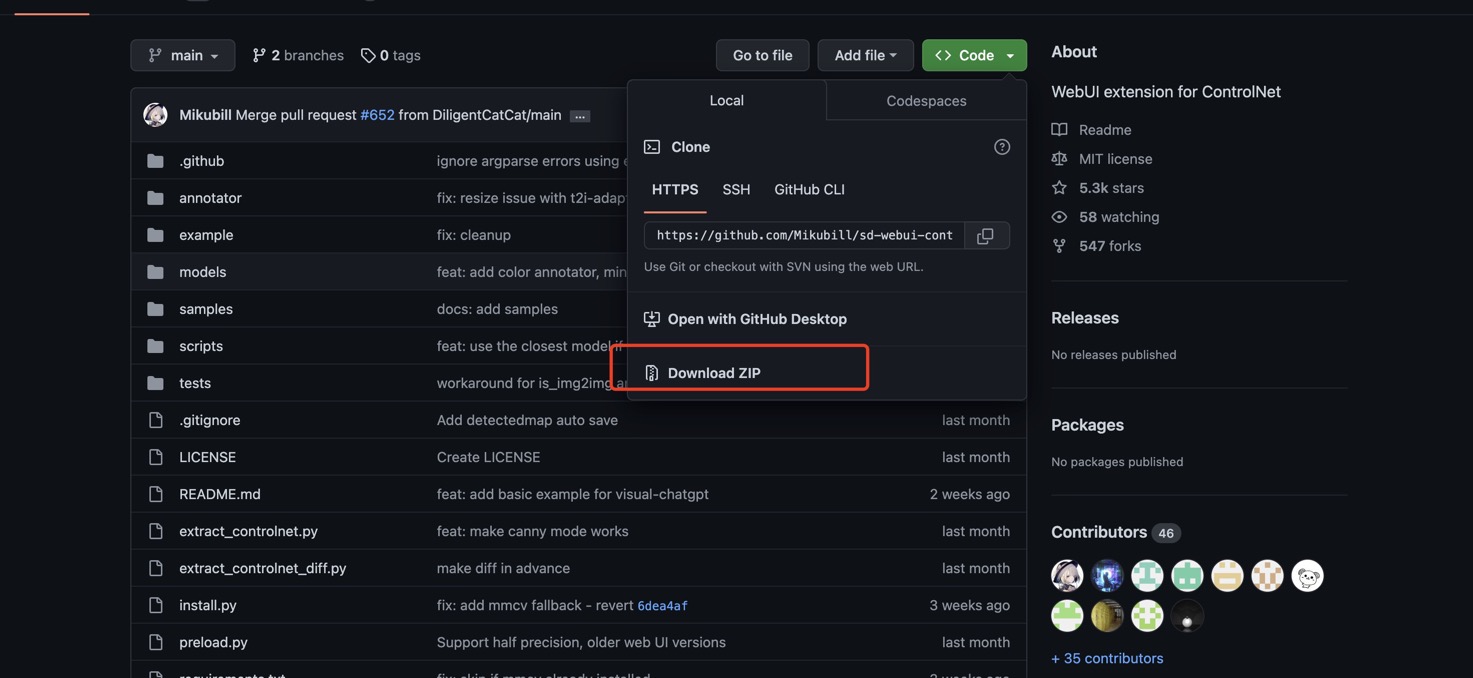Screen dimensions: 1473x678
Task: Click the clone help question mark icon
Action: (x=1002, y=147)
